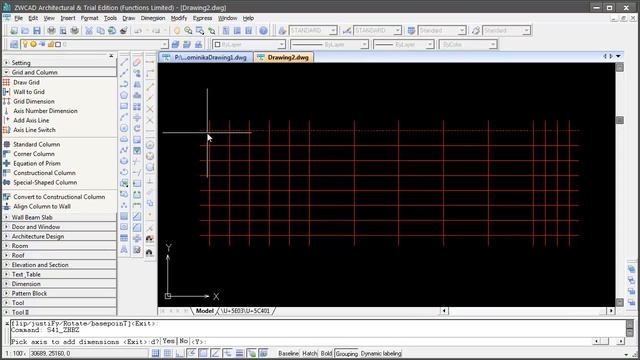Screen dimensions: 640x360
Task: Click Yes in the command line prompt
Action: [169, 341]
